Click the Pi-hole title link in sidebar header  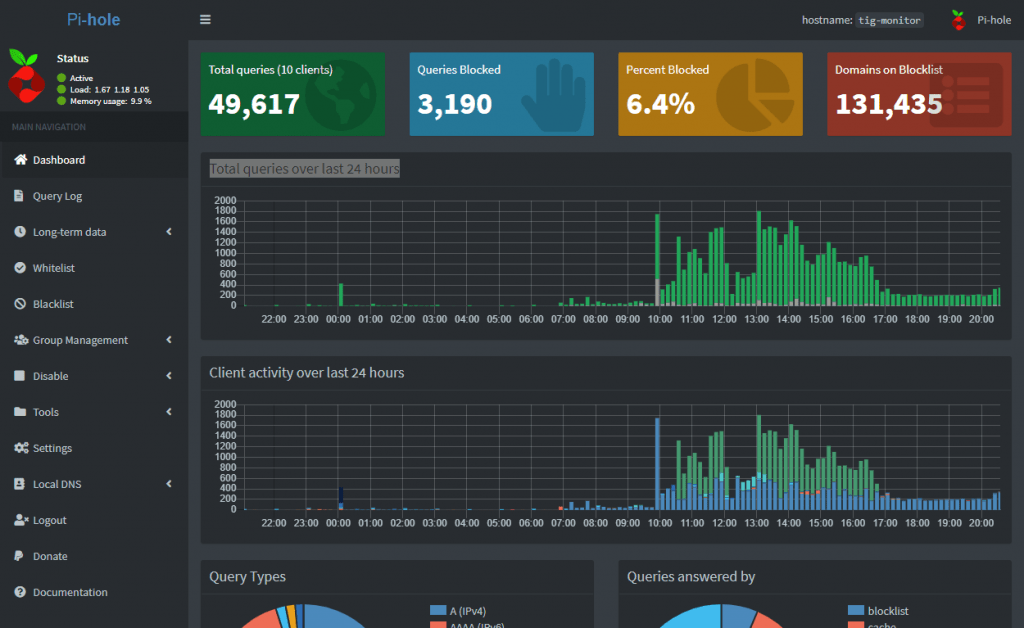point(93,20)
